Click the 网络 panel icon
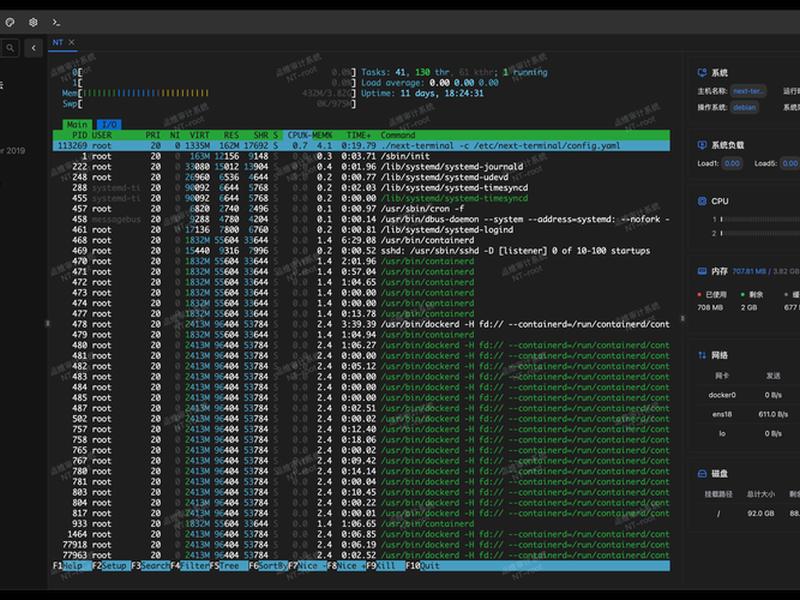800x600 pixels. click(x=702, y=355)
